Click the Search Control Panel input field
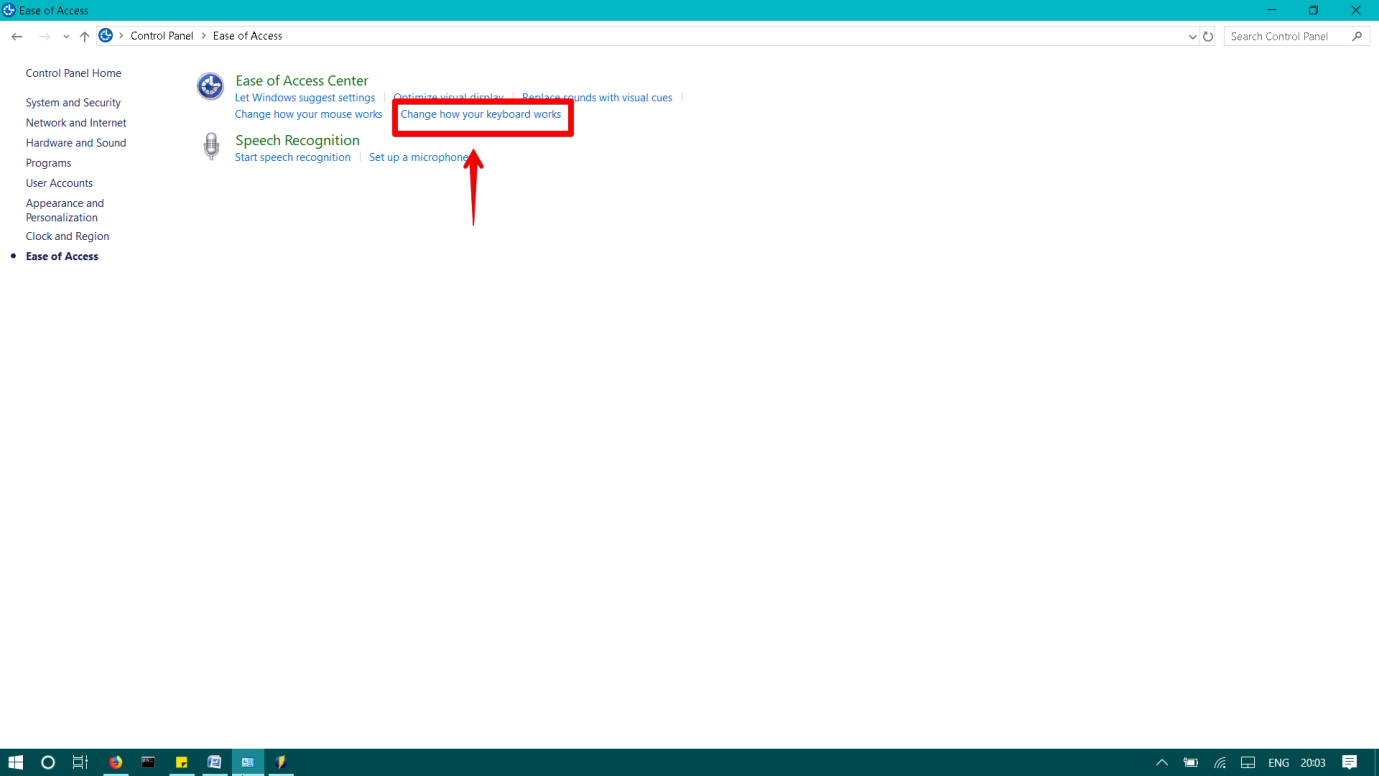 click(1290, 35)
